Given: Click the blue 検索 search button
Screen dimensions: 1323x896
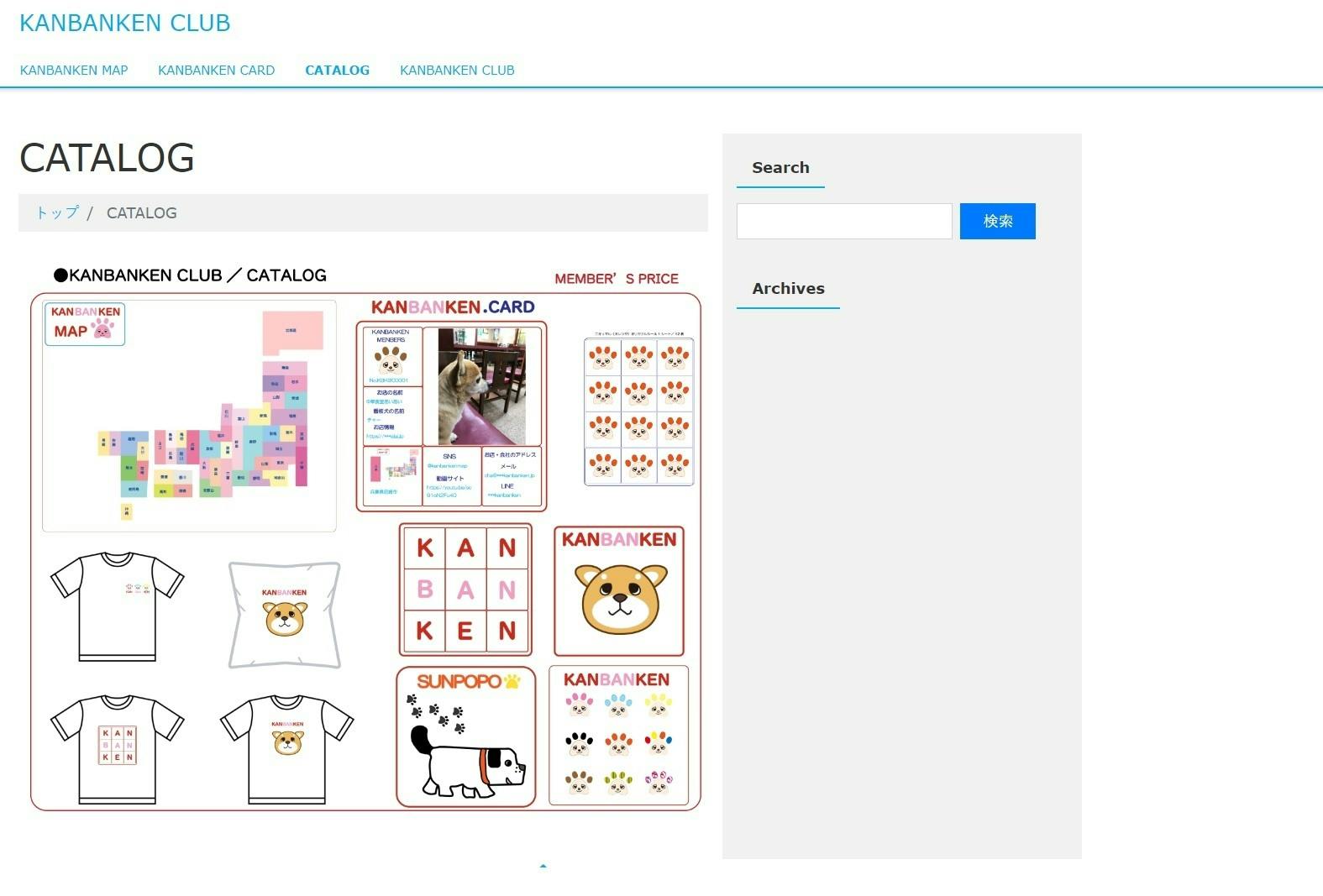Looking at the screenshot, I should 997,221.
